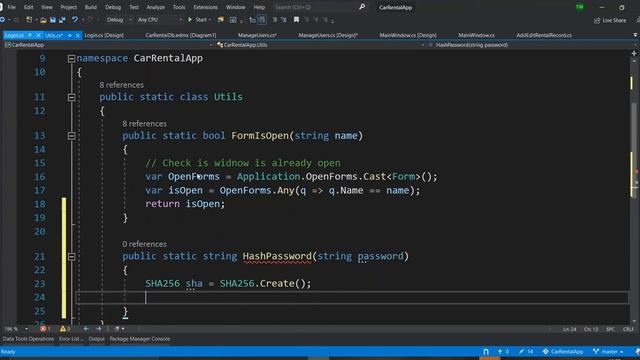640x360 pixels.
Task: Switch to ManageUsers.cs tab
Action: coord(257,36)
